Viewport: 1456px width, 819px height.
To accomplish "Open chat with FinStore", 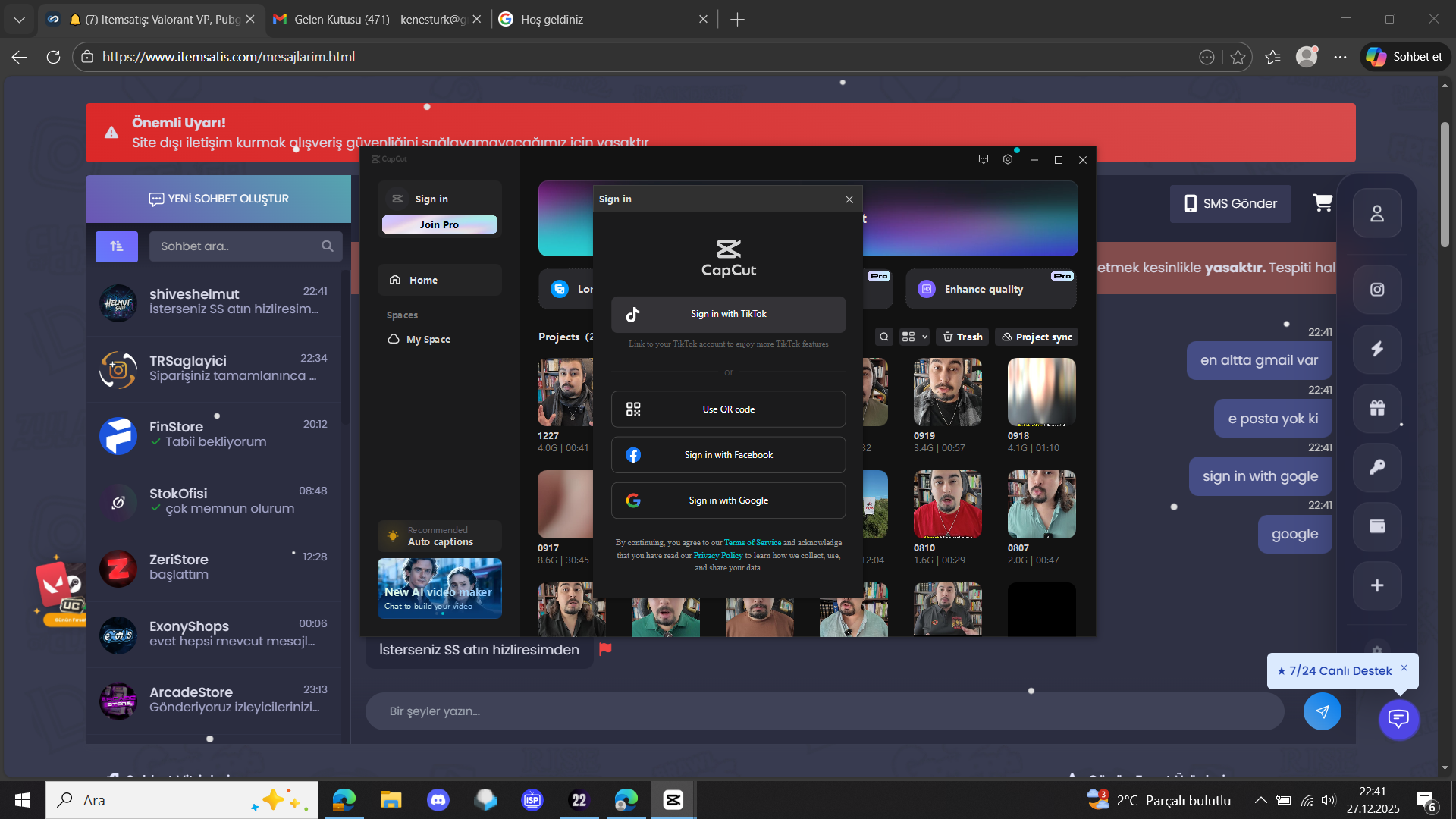I will 215,435.
